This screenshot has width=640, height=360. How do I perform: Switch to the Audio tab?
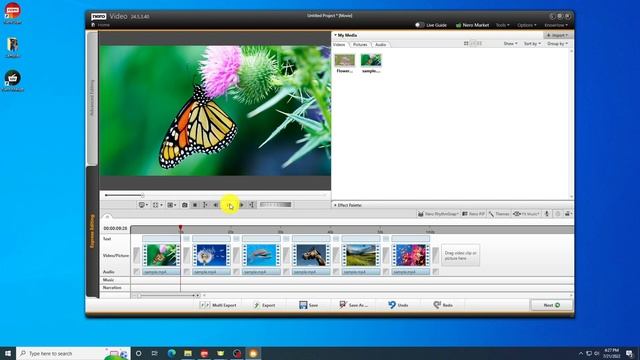click(380, 44)
